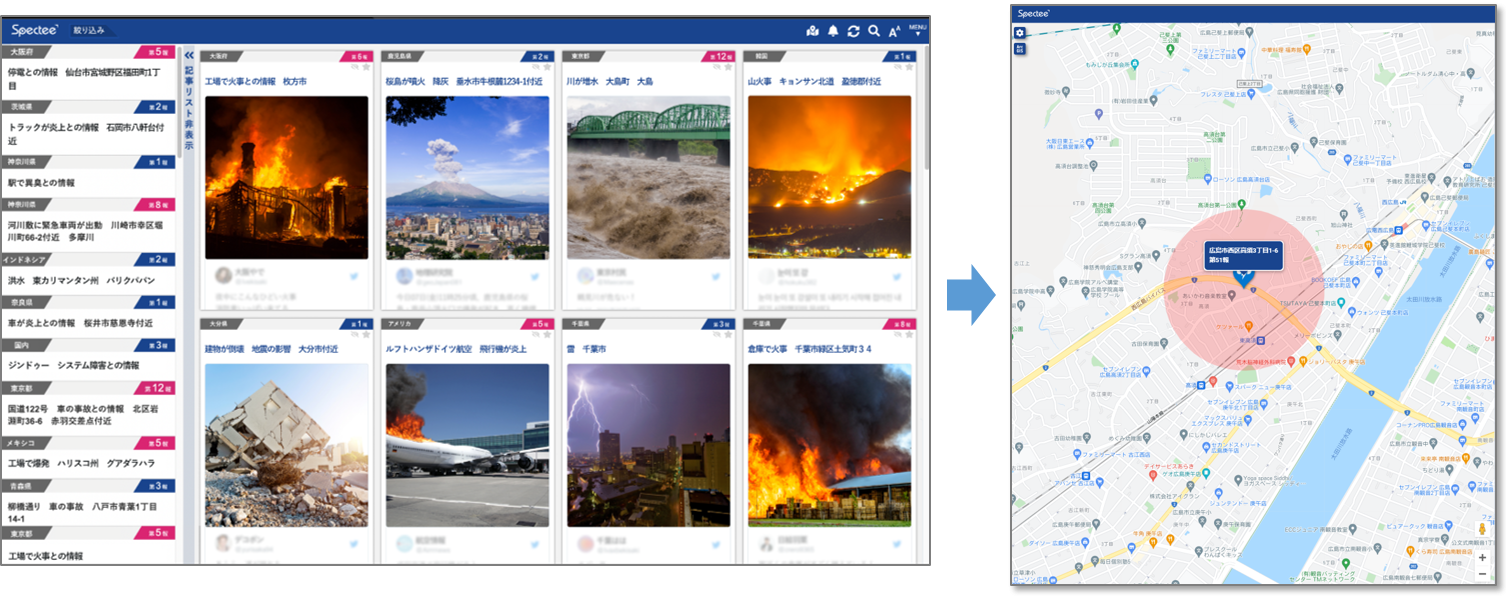Select list item 国道122号 車の事故との情報
Image resolution: width=1506 pixels, height=599 pixels.
88,414
